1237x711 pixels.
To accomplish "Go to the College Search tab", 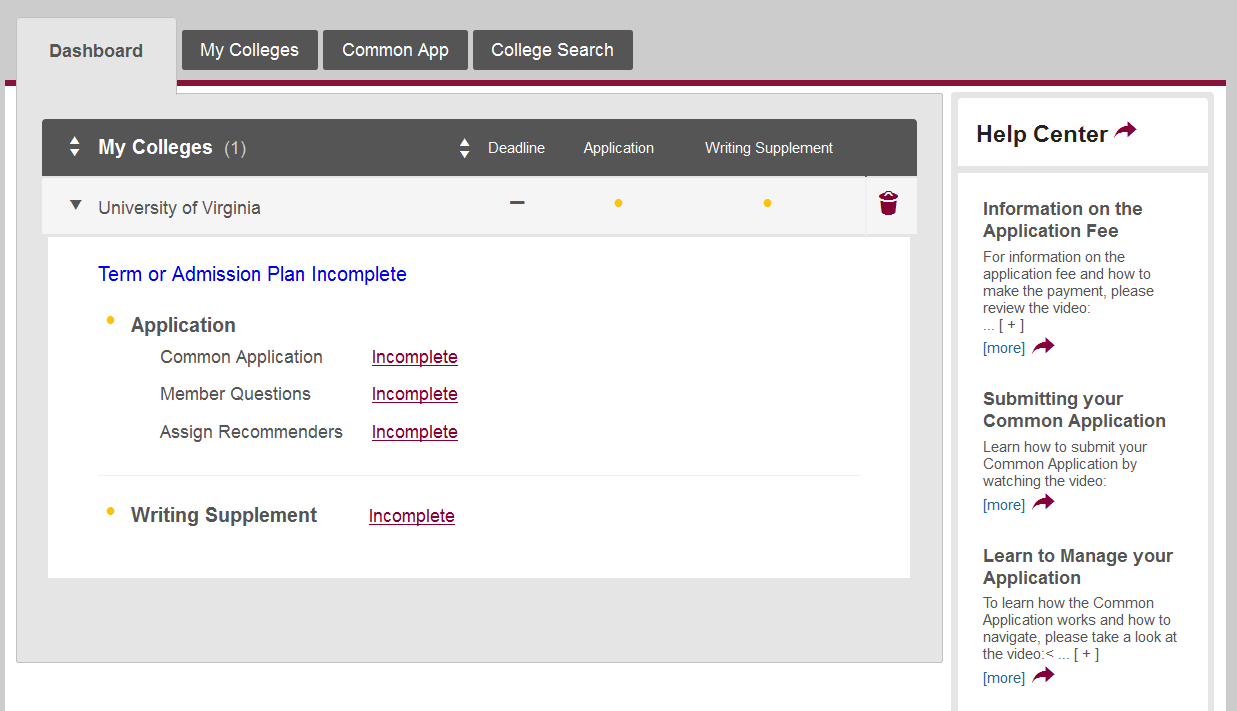I will tap(552, 50).
